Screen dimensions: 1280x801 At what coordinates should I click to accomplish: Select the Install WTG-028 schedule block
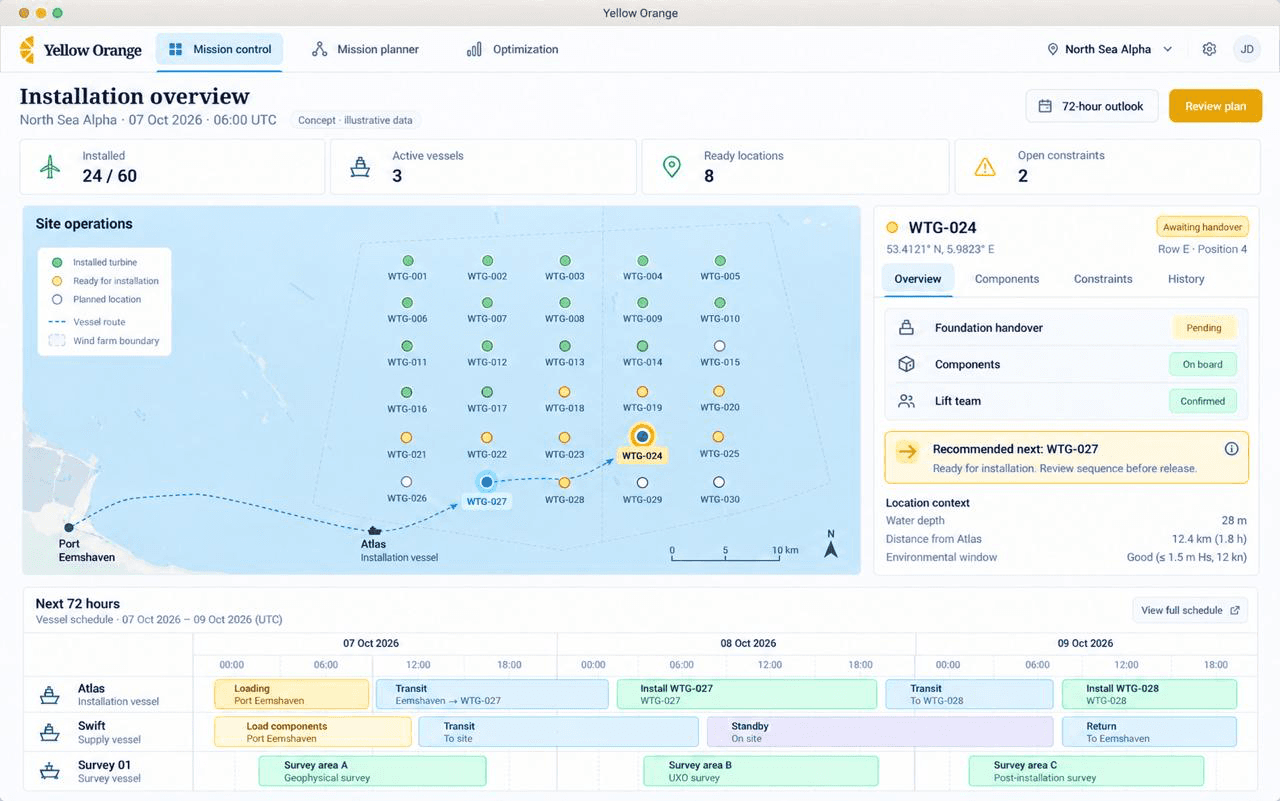pos(1149,694)
